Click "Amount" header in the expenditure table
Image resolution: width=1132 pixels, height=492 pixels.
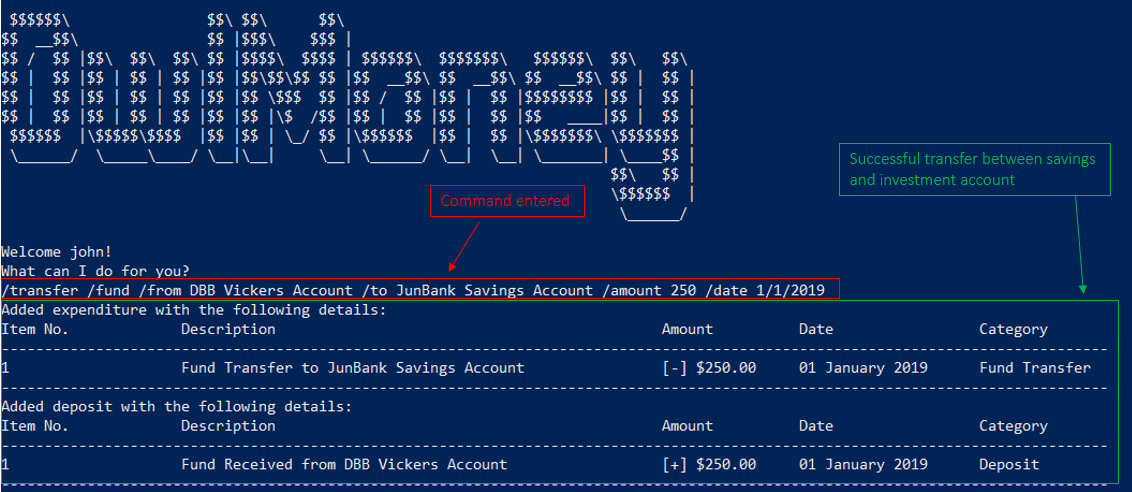[x=687, y=329]
